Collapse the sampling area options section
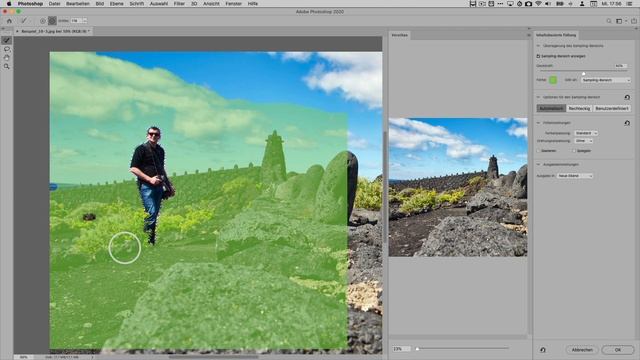Screen dimensions: 640x360 coord(538,97)
